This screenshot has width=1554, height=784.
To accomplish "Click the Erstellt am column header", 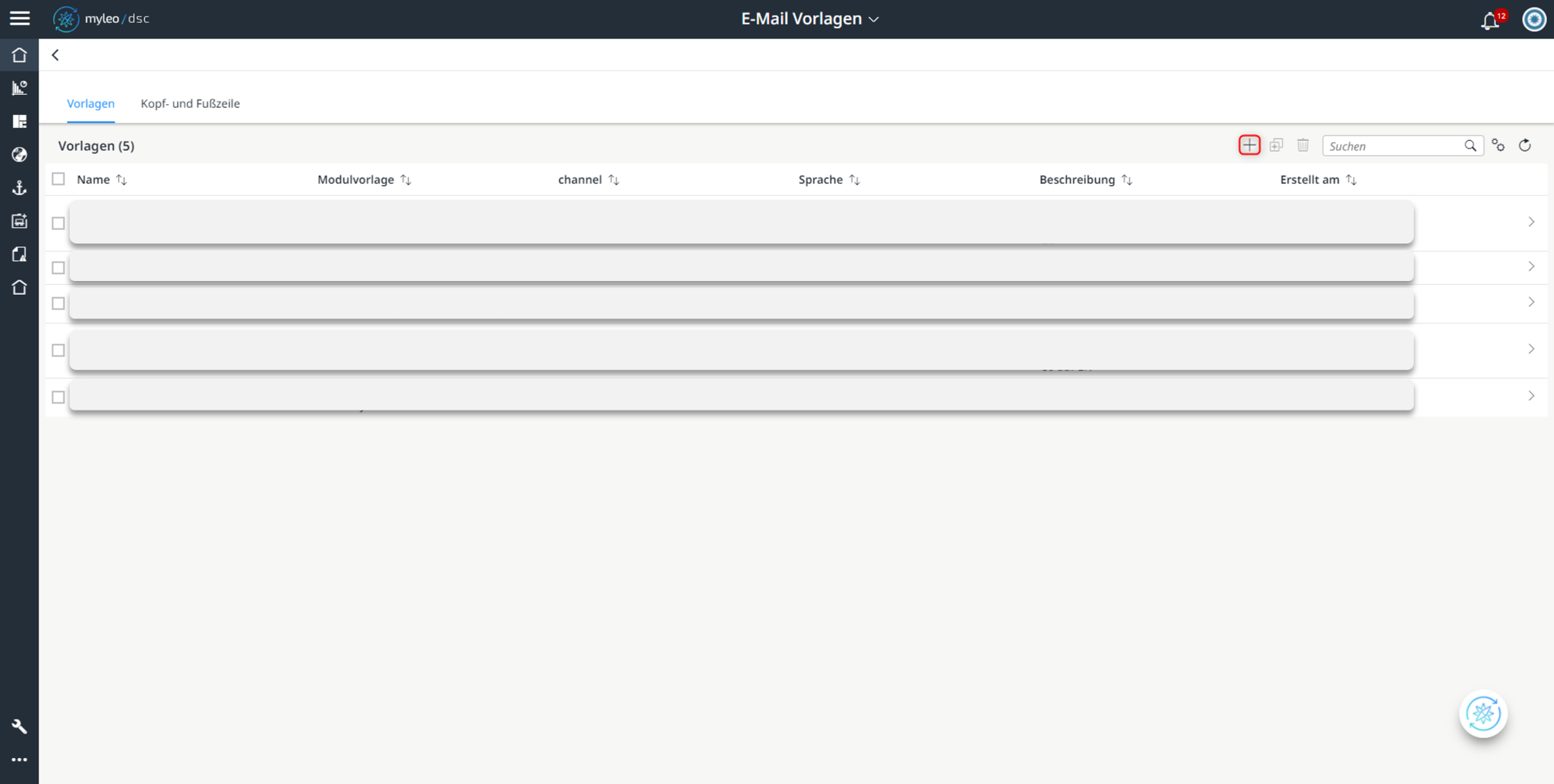I will 1310,179.
